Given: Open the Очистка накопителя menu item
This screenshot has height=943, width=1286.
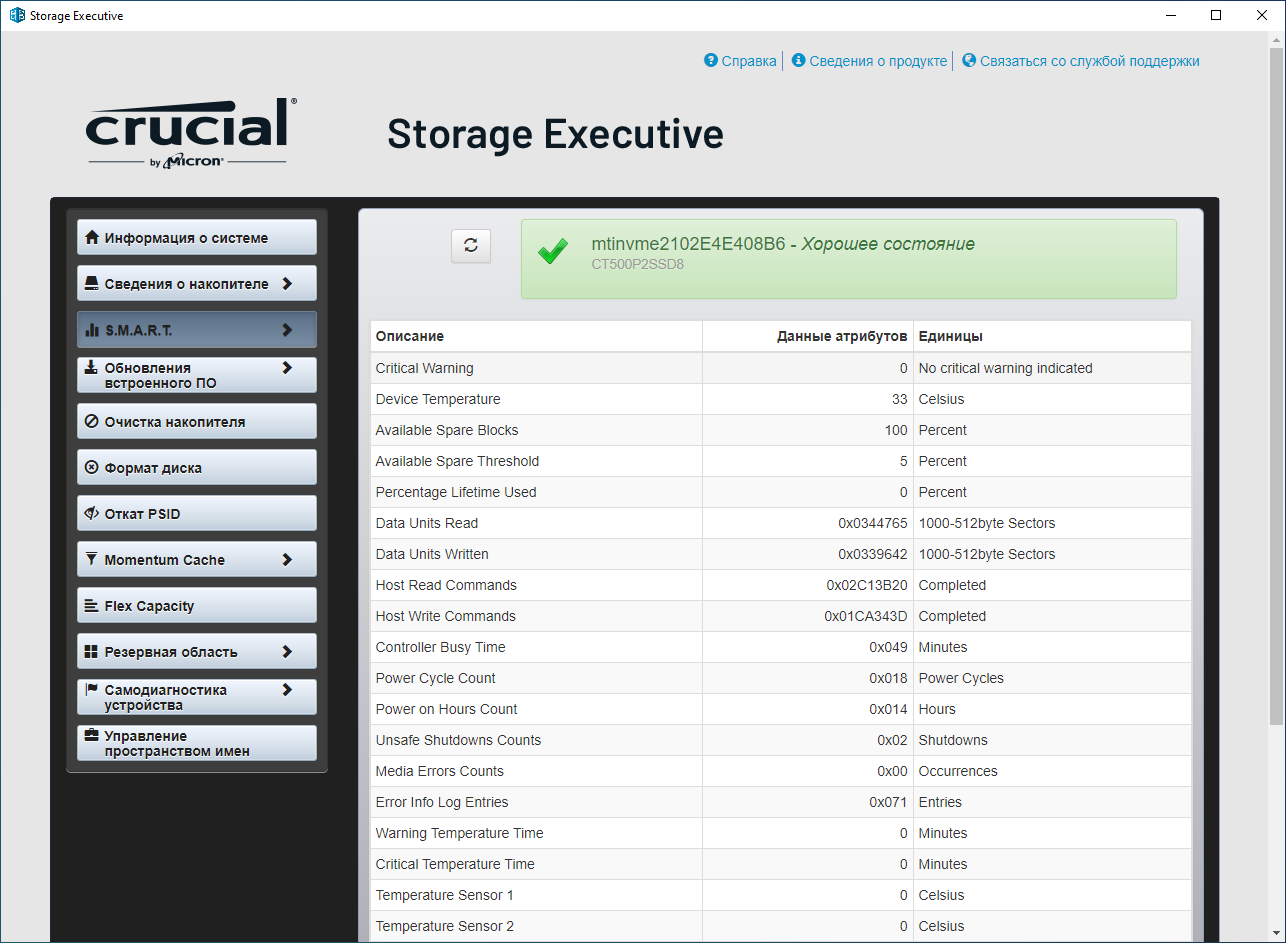Looking at the screenshot, I should coord(197,422).
